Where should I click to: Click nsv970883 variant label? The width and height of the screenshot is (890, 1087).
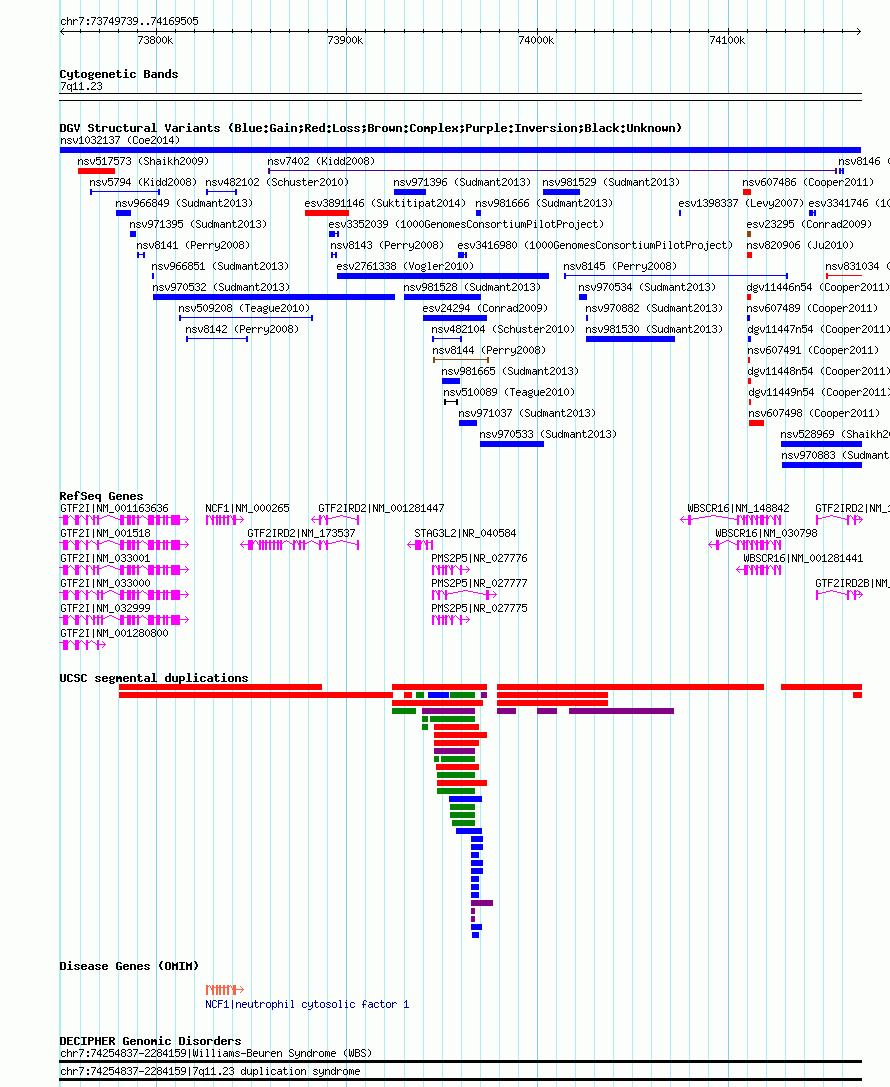[x=835, y=455]
